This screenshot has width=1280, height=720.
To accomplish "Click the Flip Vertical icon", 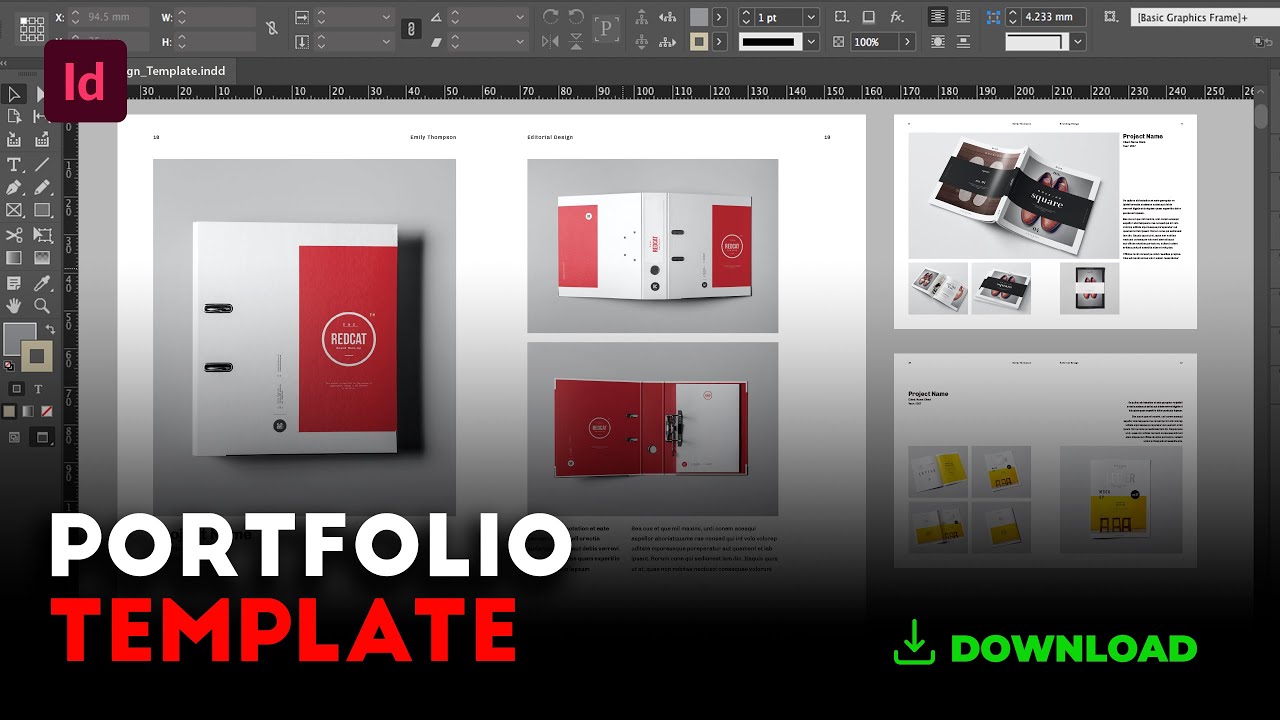I will (576, 42).
